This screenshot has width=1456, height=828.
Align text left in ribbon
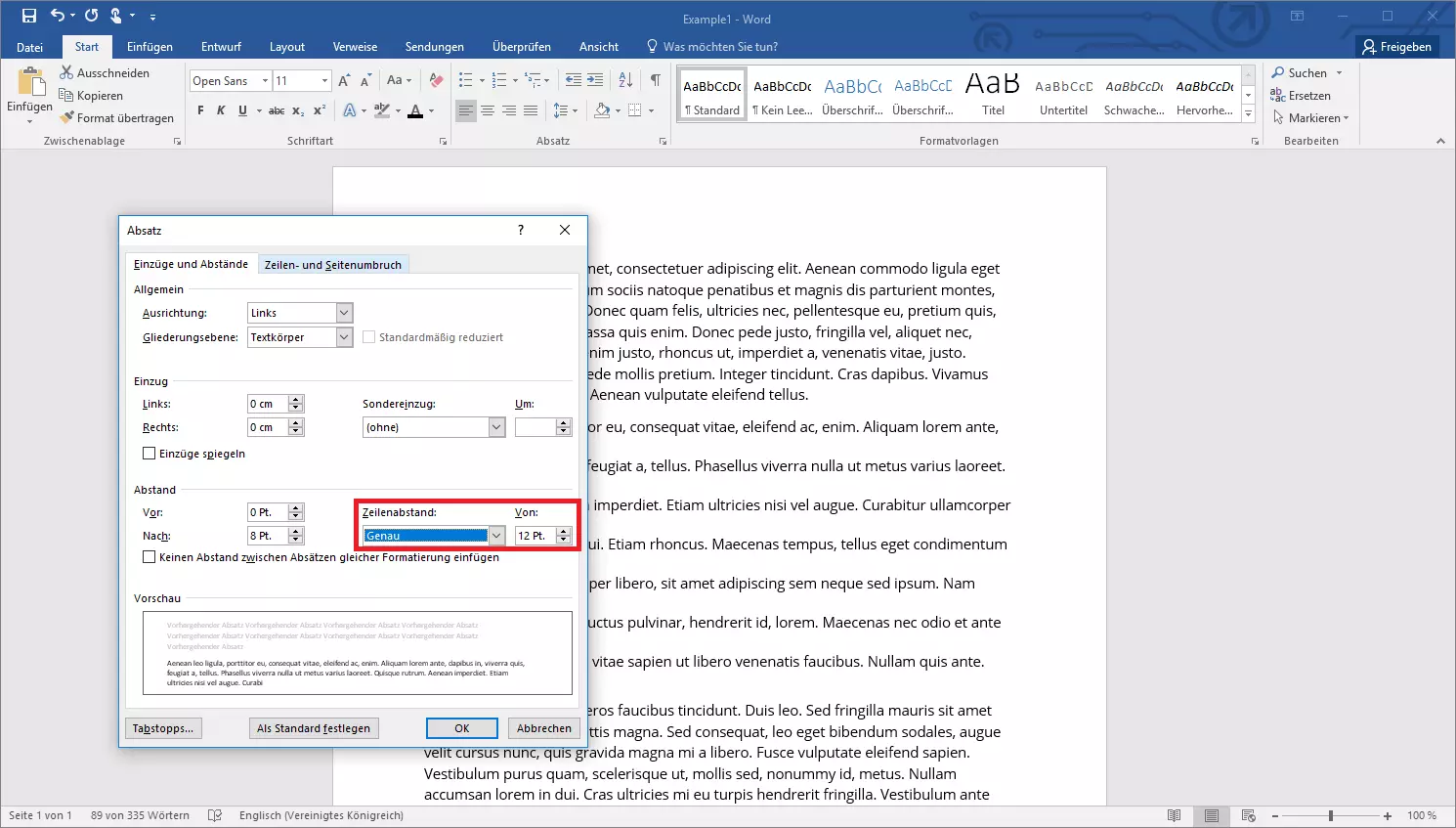(x=466, y=110)
